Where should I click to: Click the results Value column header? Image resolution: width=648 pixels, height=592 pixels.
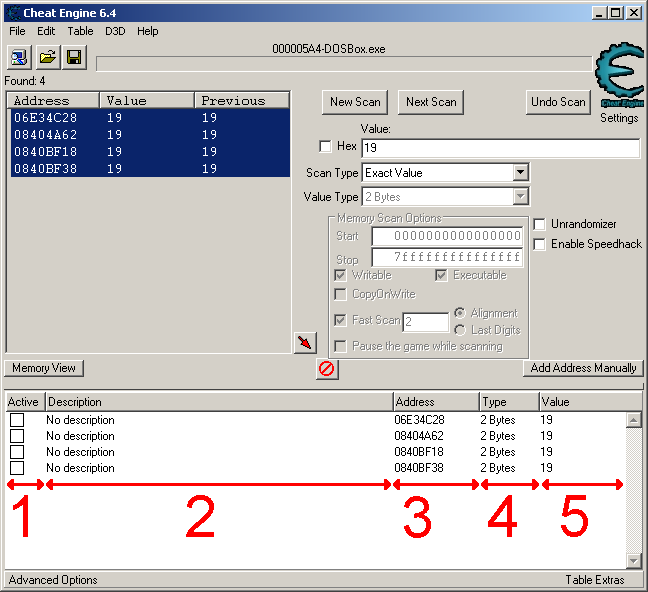click(x=147, y=100)
